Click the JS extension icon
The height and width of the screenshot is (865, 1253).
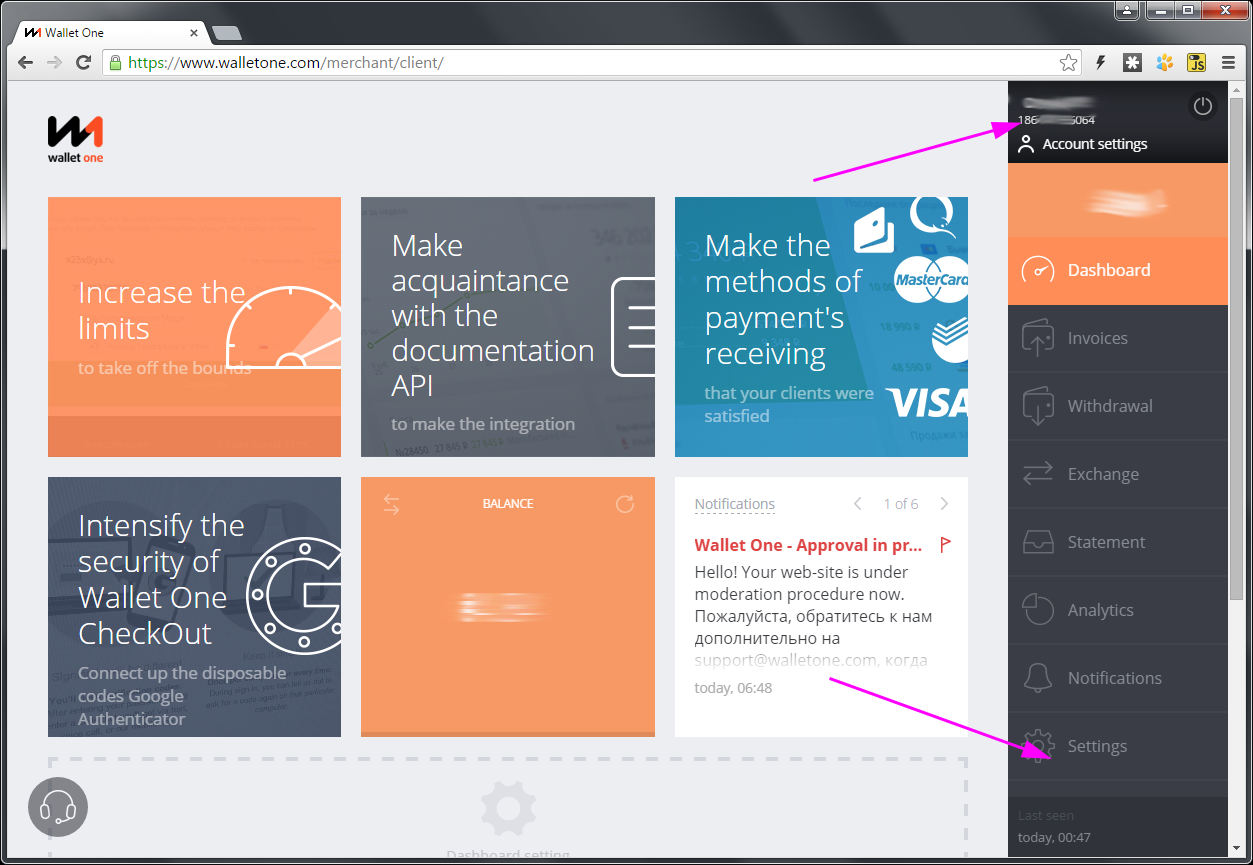tap(1196, 63)
